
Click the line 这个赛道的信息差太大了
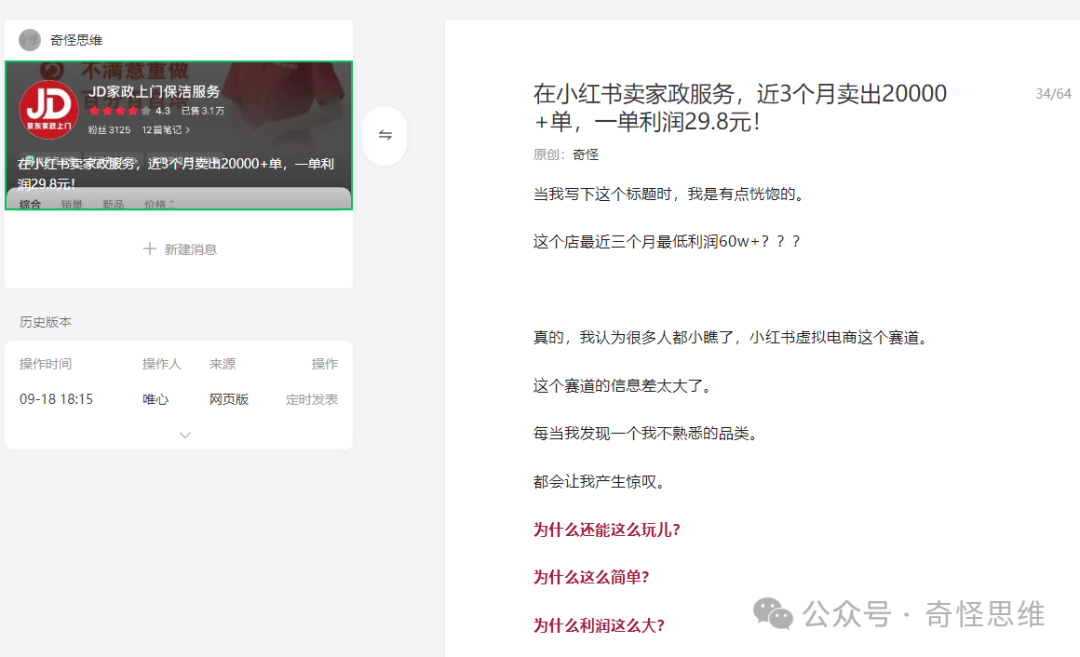[x=622, y=386]
